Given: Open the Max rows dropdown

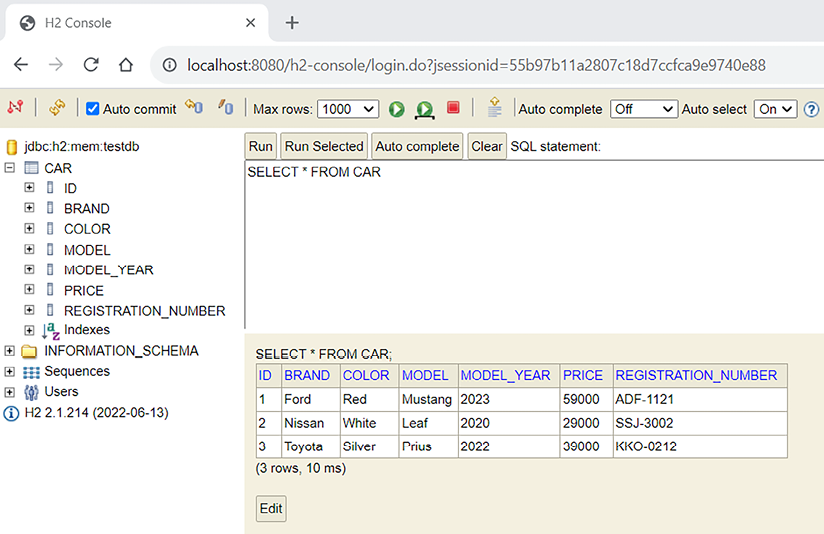Looking at the screenshot, I should click(349, 109).
